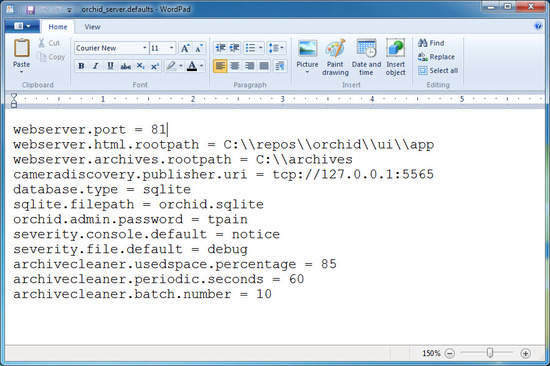Enable center text alignment
550x366 pixels.
[235, 66]
